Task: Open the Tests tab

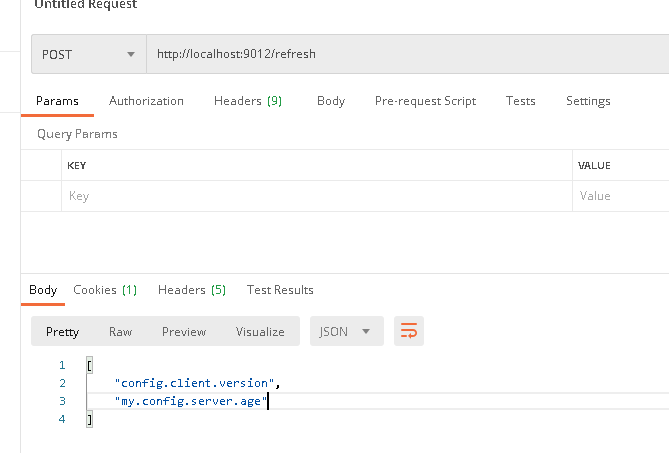Action: 521,101
